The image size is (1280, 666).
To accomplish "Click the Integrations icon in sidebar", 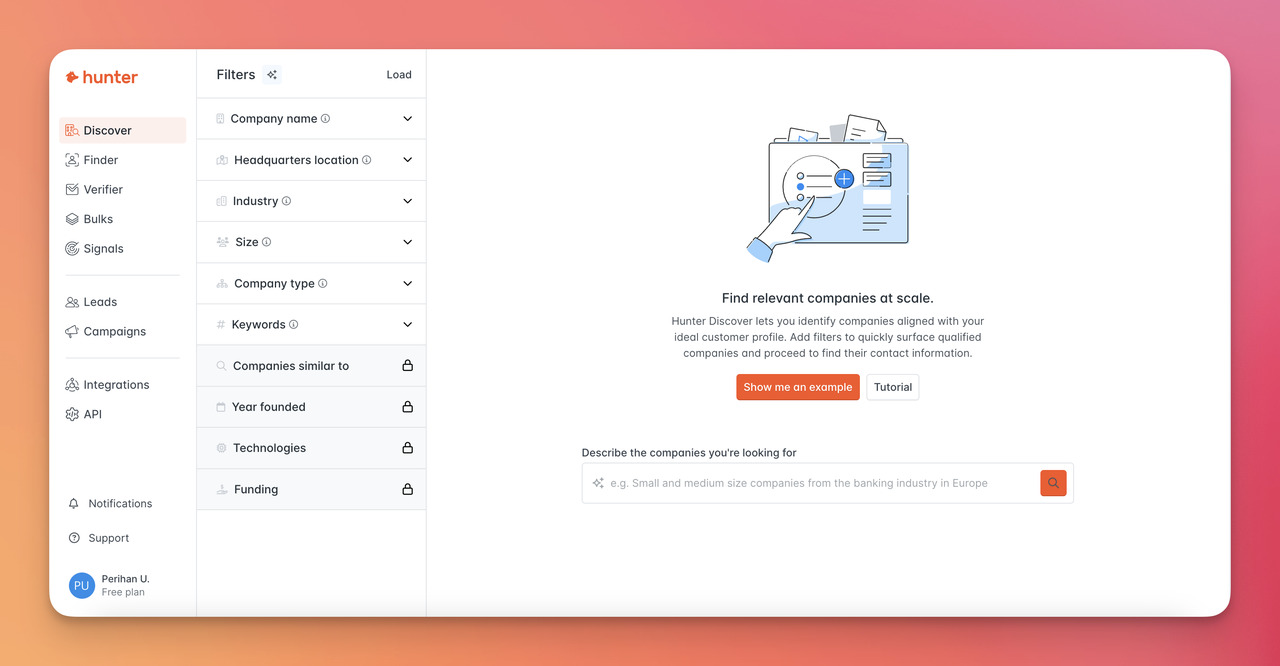I will (72, 385).
